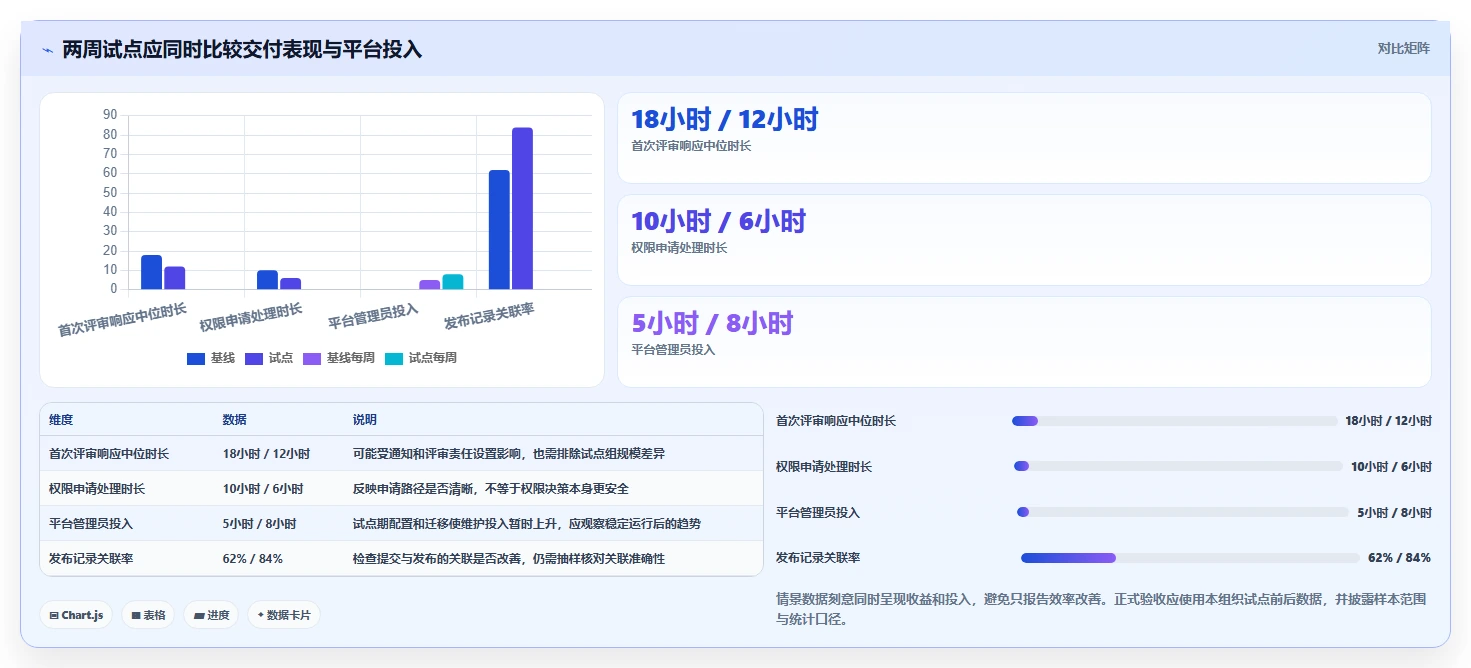Image resolution: width=1471 pixels, height=668 pixels.
Task: Click the 发布记录关联率 label in the progress list
Action: (x=818, y=558)
